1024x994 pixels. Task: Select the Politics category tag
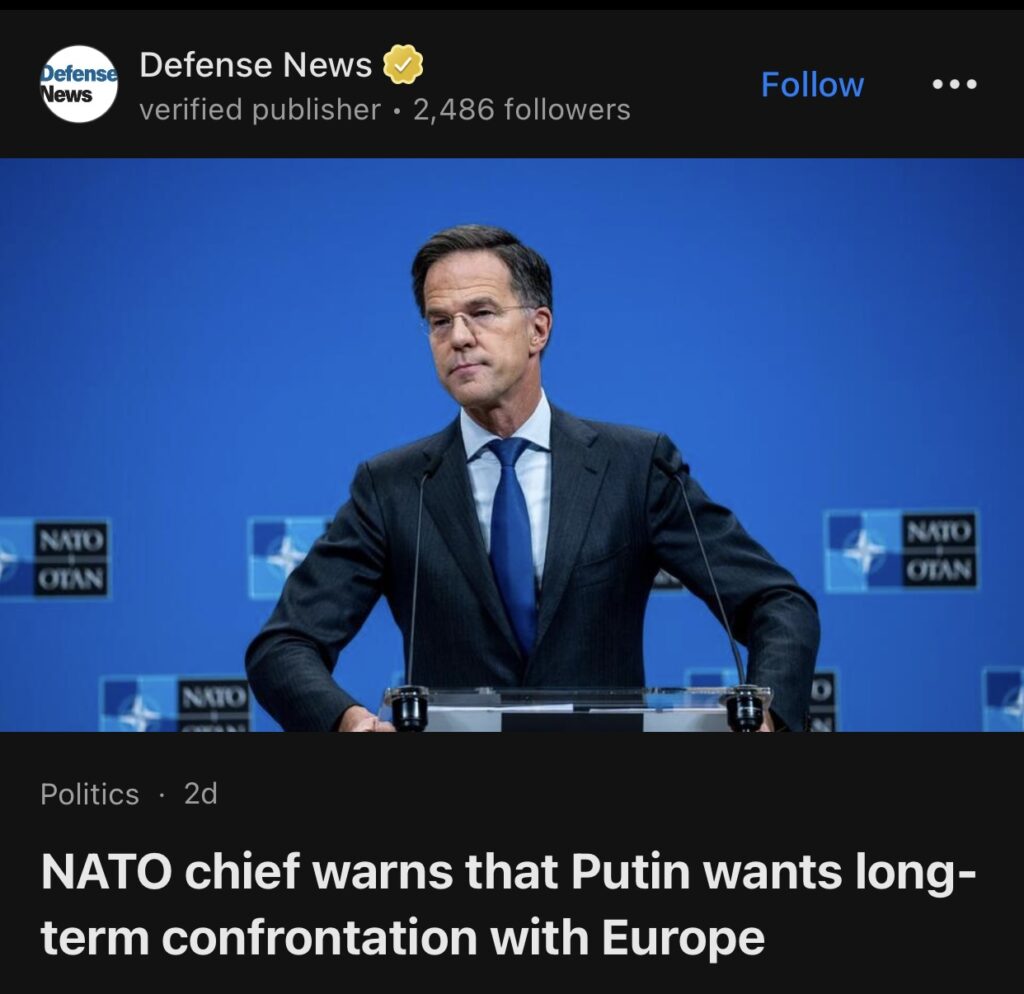point(89,794)
